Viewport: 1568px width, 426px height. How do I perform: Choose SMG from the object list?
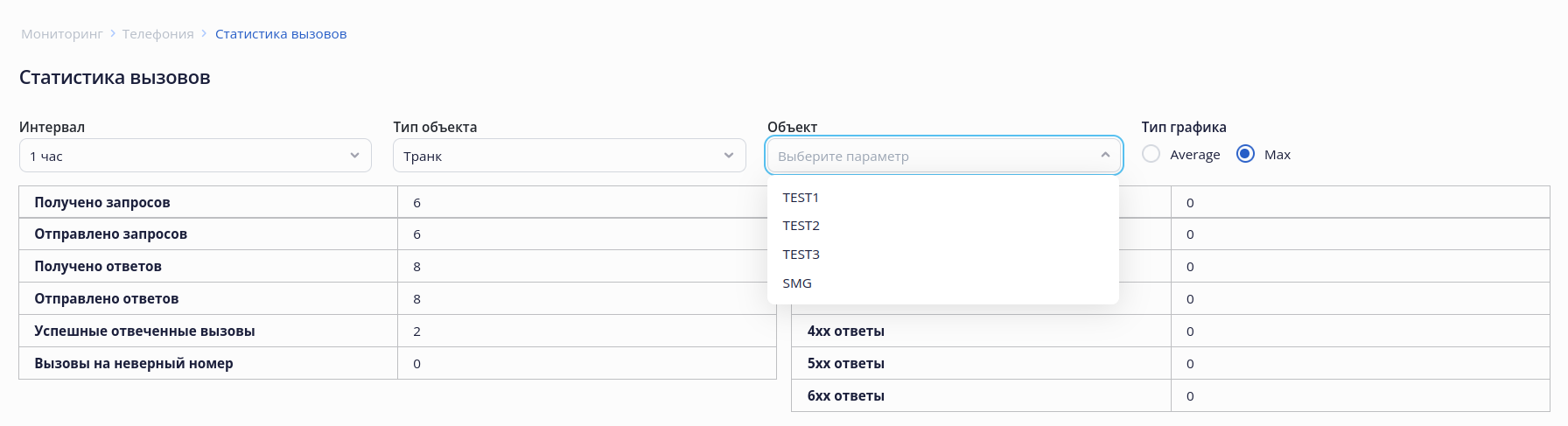[797, 283]
